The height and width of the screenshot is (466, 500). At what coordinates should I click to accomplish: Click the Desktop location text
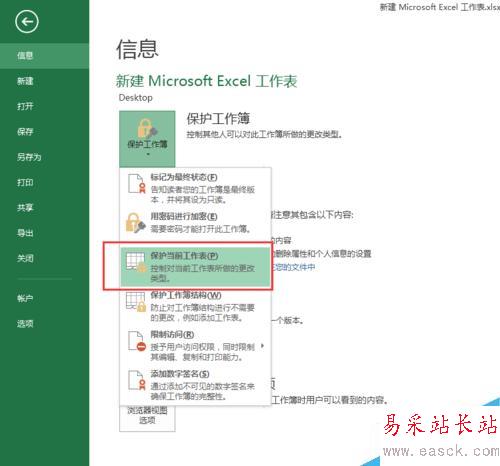[136, 98]
